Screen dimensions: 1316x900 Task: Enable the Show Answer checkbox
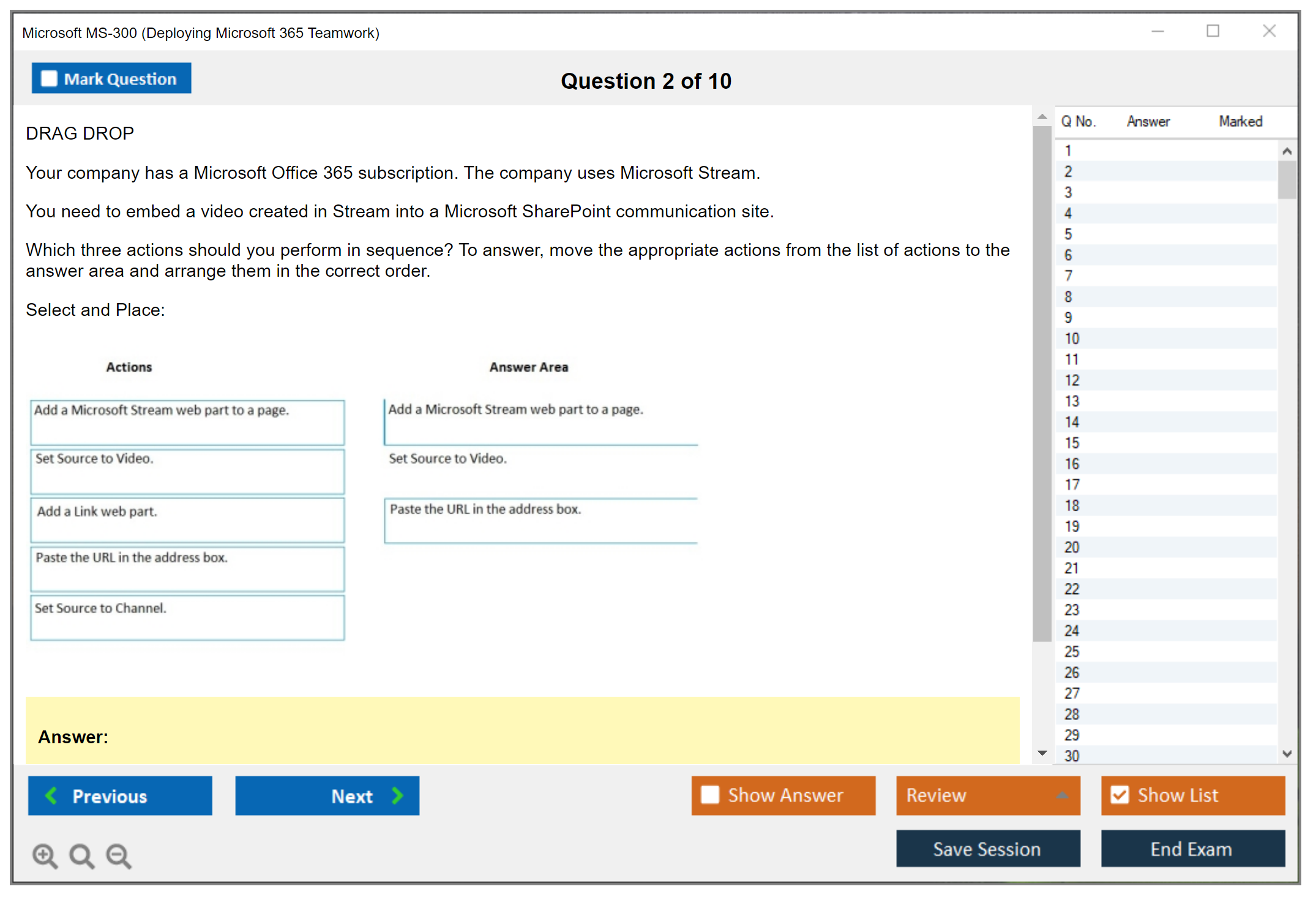click(710, 795)
